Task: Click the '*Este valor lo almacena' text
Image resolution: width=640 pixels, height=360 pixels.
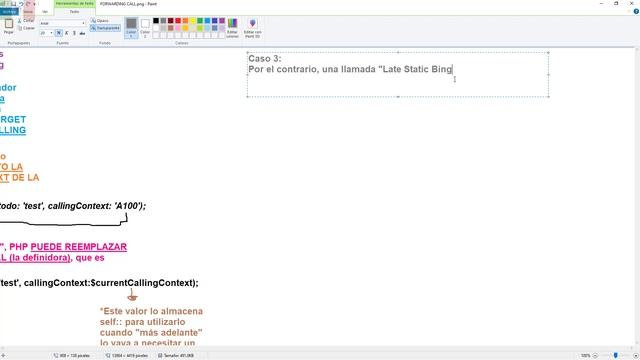Action: [151, 311]
